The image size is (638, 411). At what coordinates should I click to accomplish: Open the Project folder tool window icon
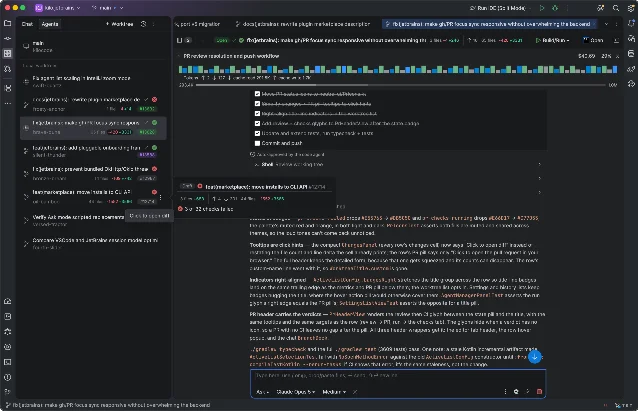click(x=7, y=23)
